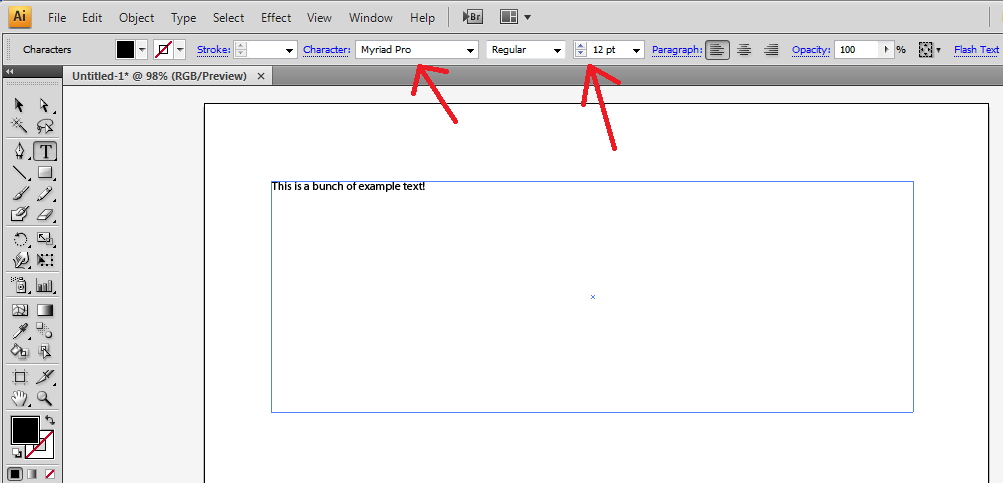The image size is (1003, 483).
Task: Select the Column Graph tool
Action: pyautogui.click(x=45, y=285)
